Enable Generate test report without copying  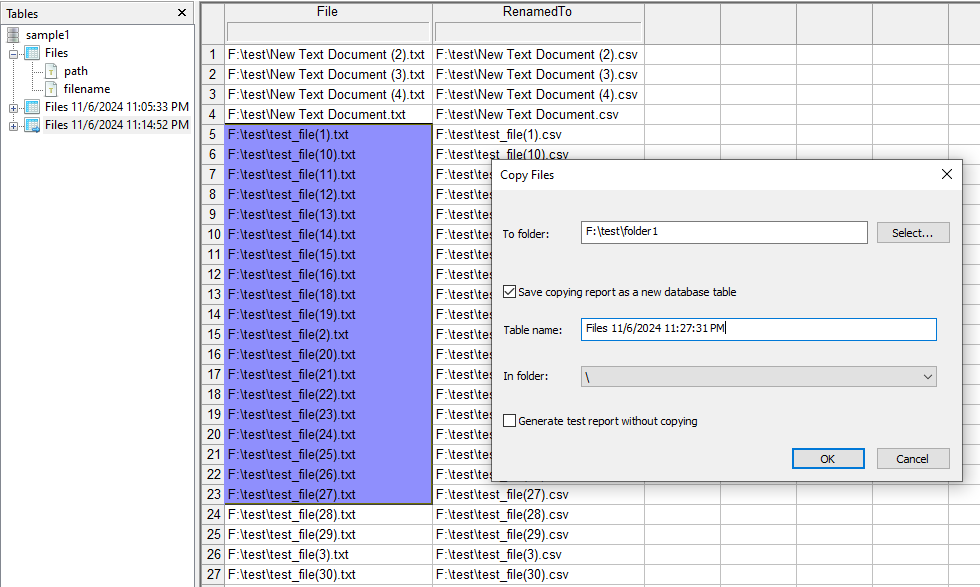[510, 421]
